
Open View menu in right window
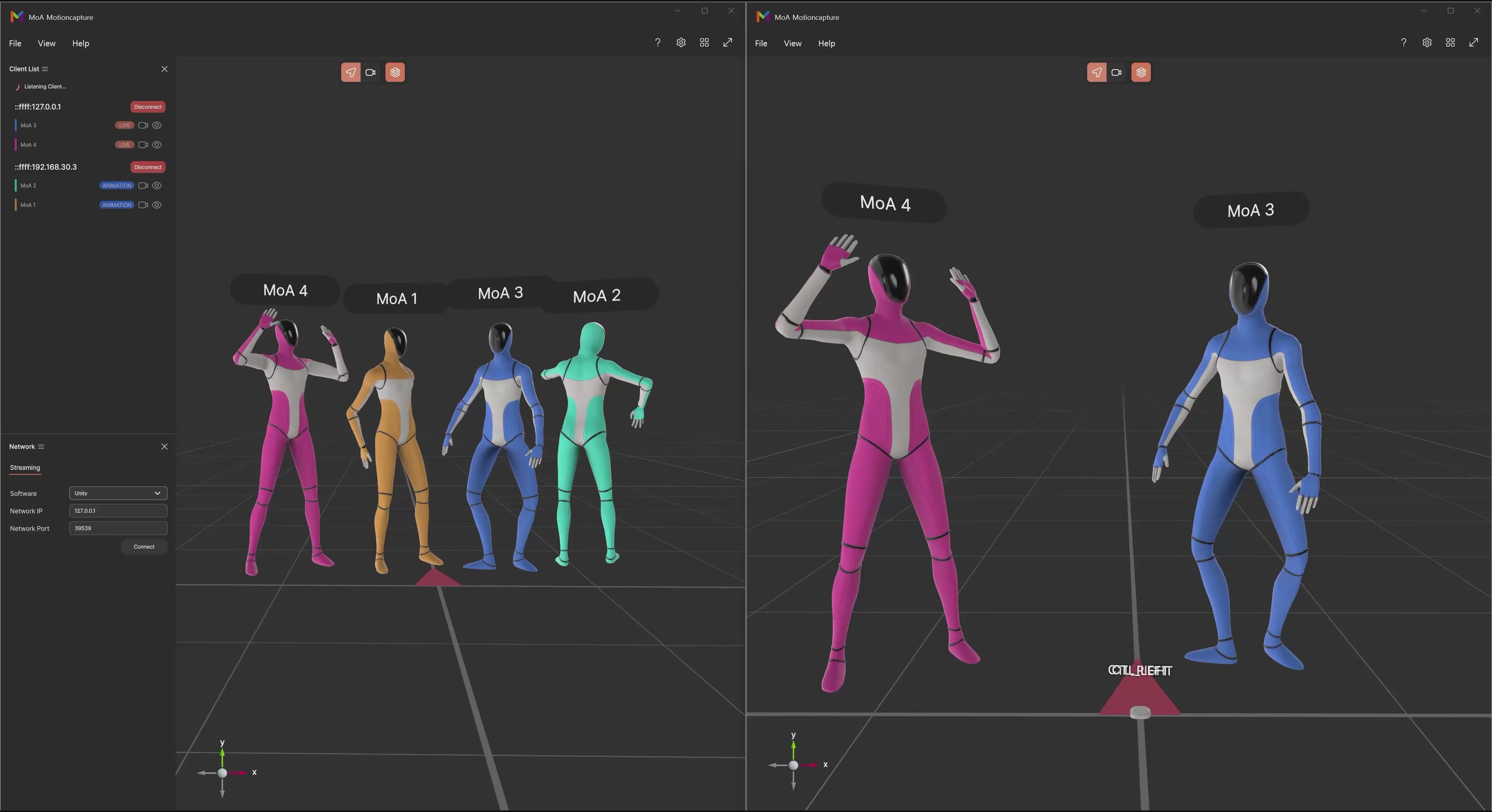(x=792, y=44)
